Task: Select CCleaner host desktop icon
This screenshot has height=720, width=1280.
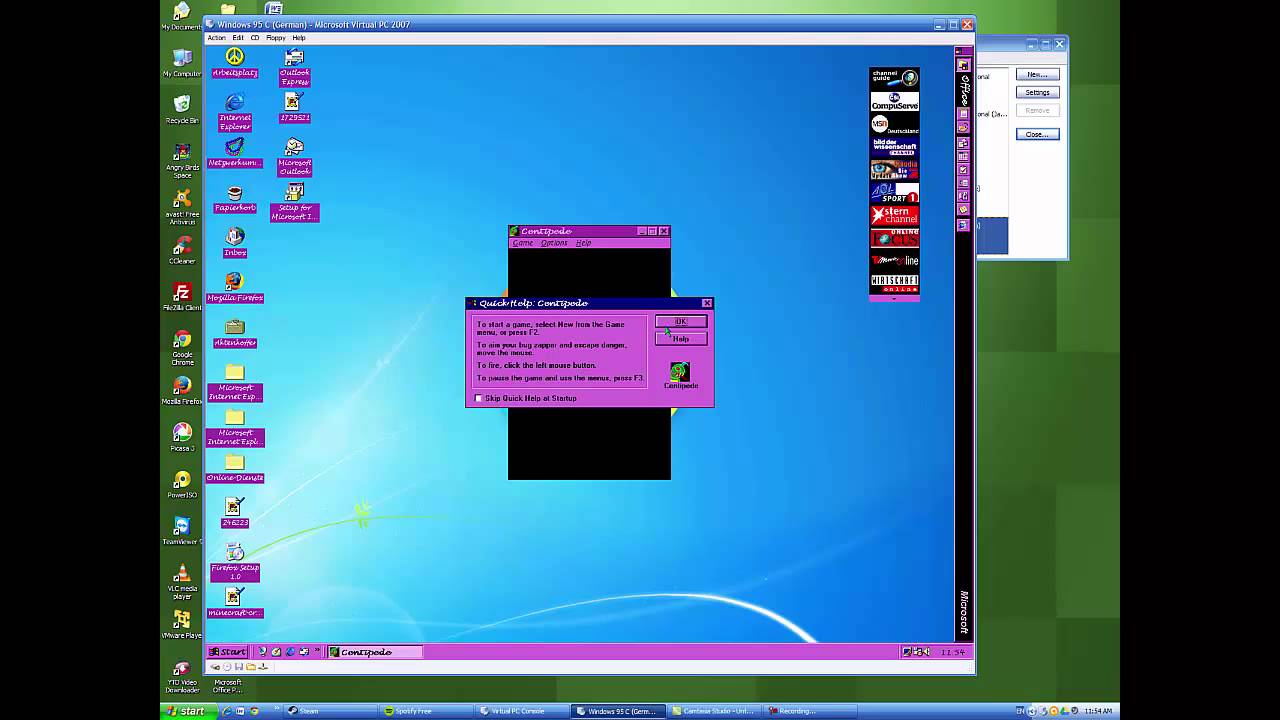Action: tap(182, 250)
